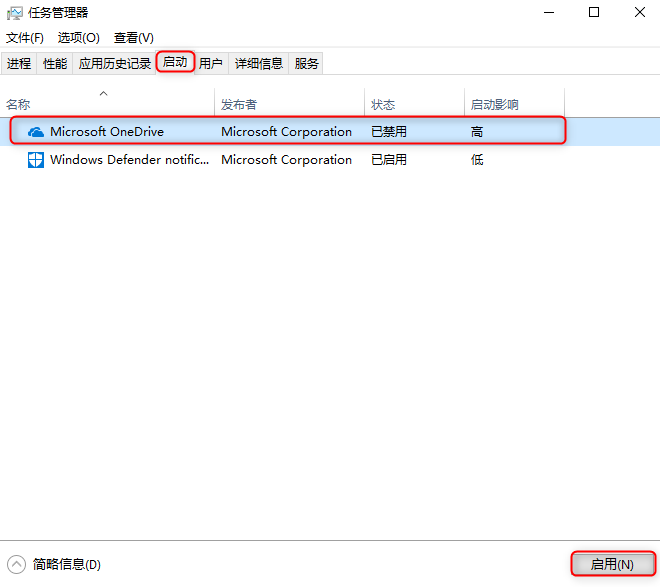Click the 简略信息(D) link text

[67, 564]
